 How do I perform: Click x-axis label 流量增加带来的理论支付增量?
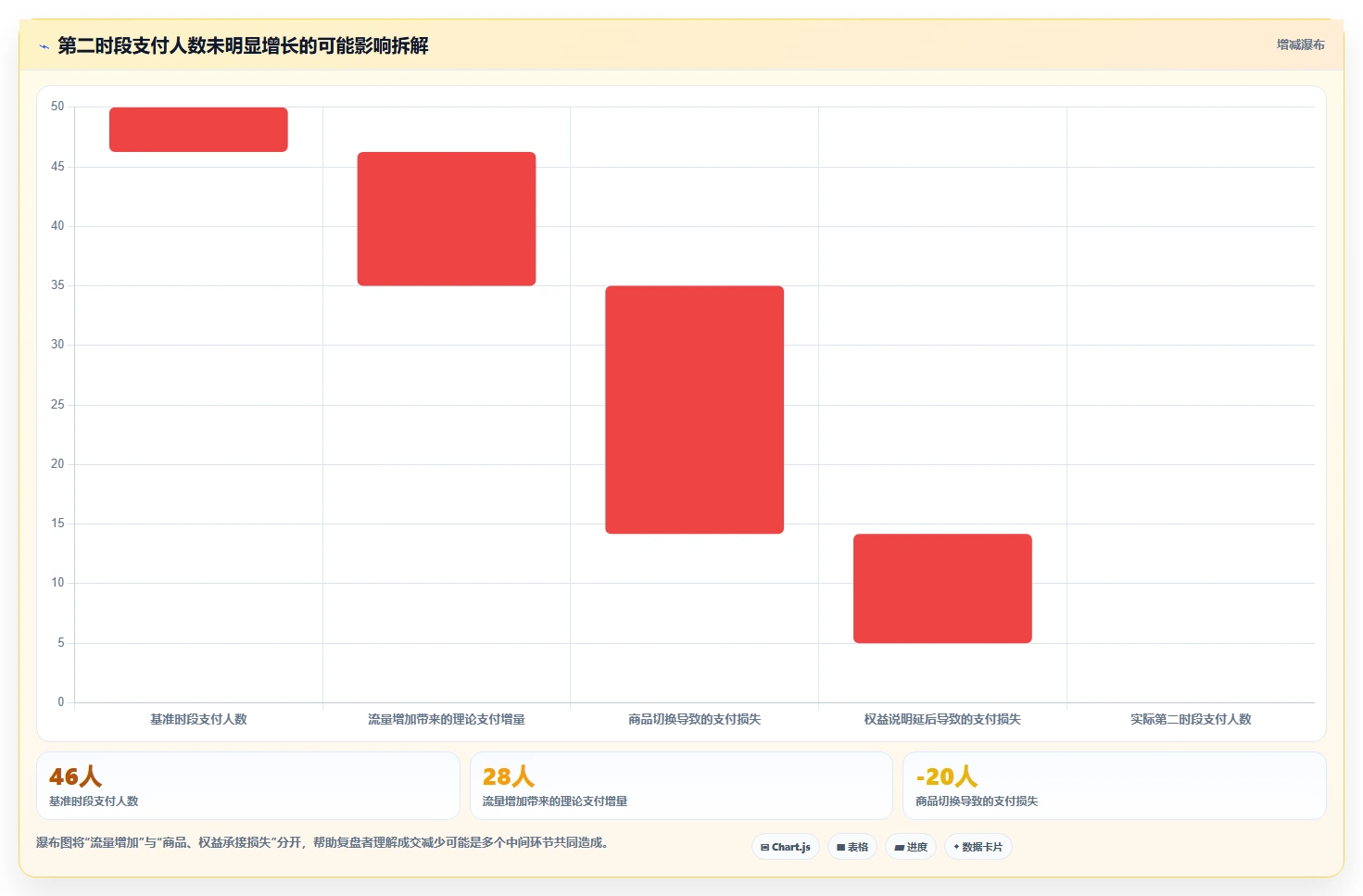click(447, 719)
